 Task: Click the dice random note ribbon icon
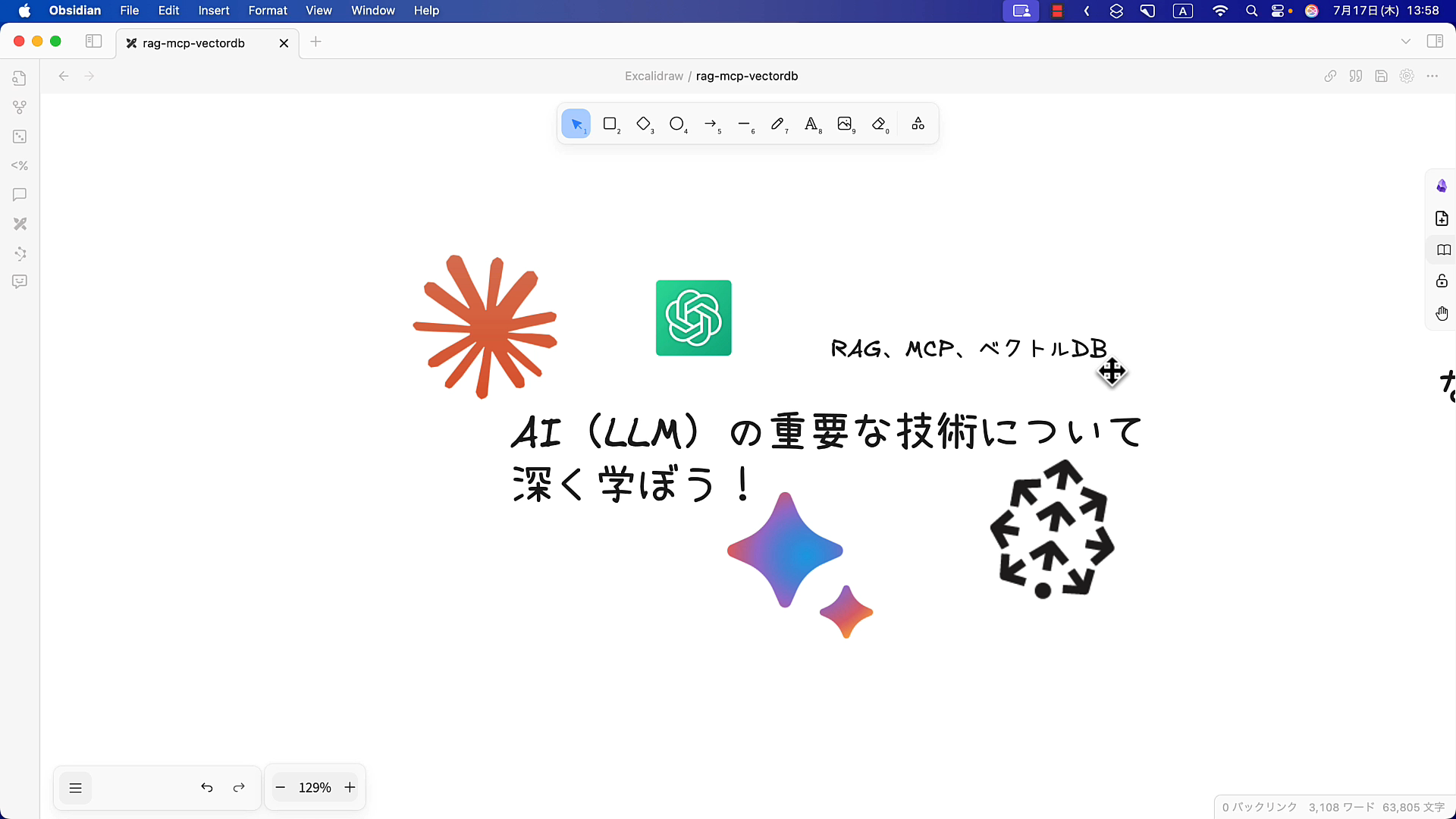pos(20,136)
